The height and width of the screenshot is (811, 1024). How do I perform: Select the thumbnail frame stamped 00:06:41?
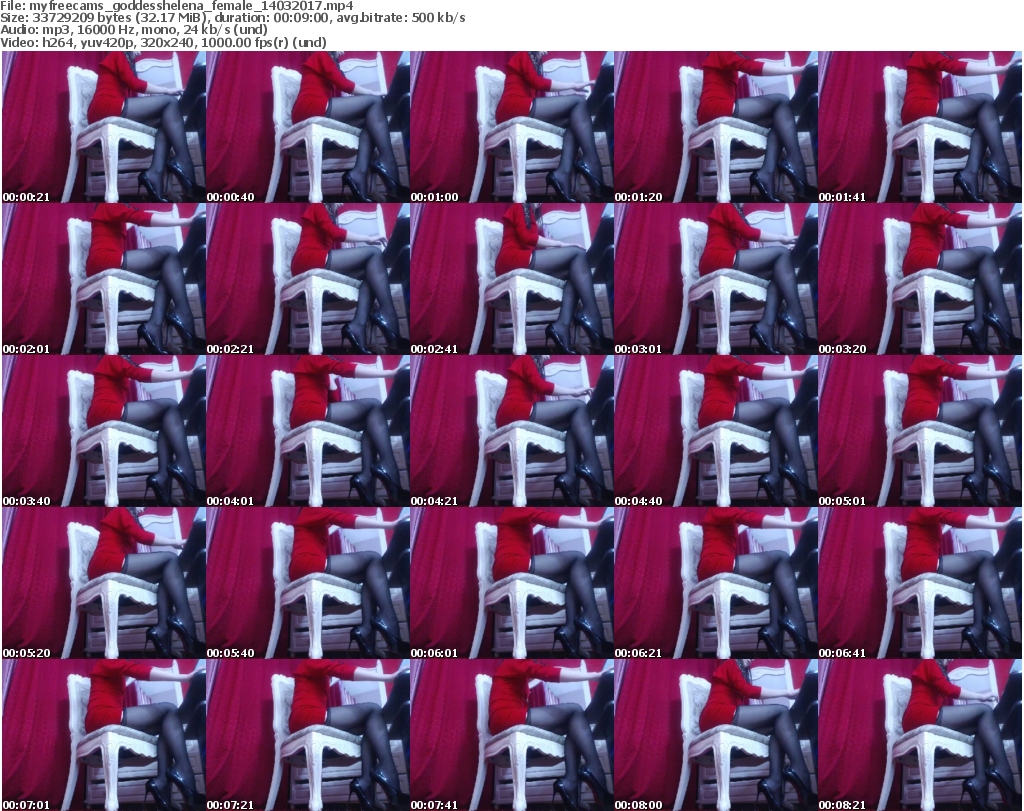tap(920, 583)
